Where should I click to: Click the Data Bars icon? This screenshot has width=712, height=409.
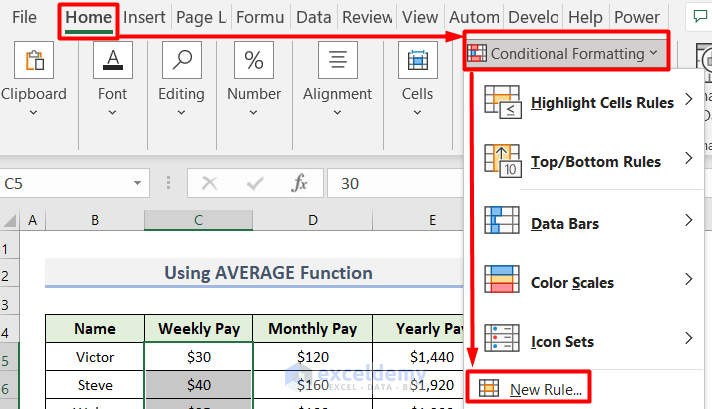(x=501, y=220)
